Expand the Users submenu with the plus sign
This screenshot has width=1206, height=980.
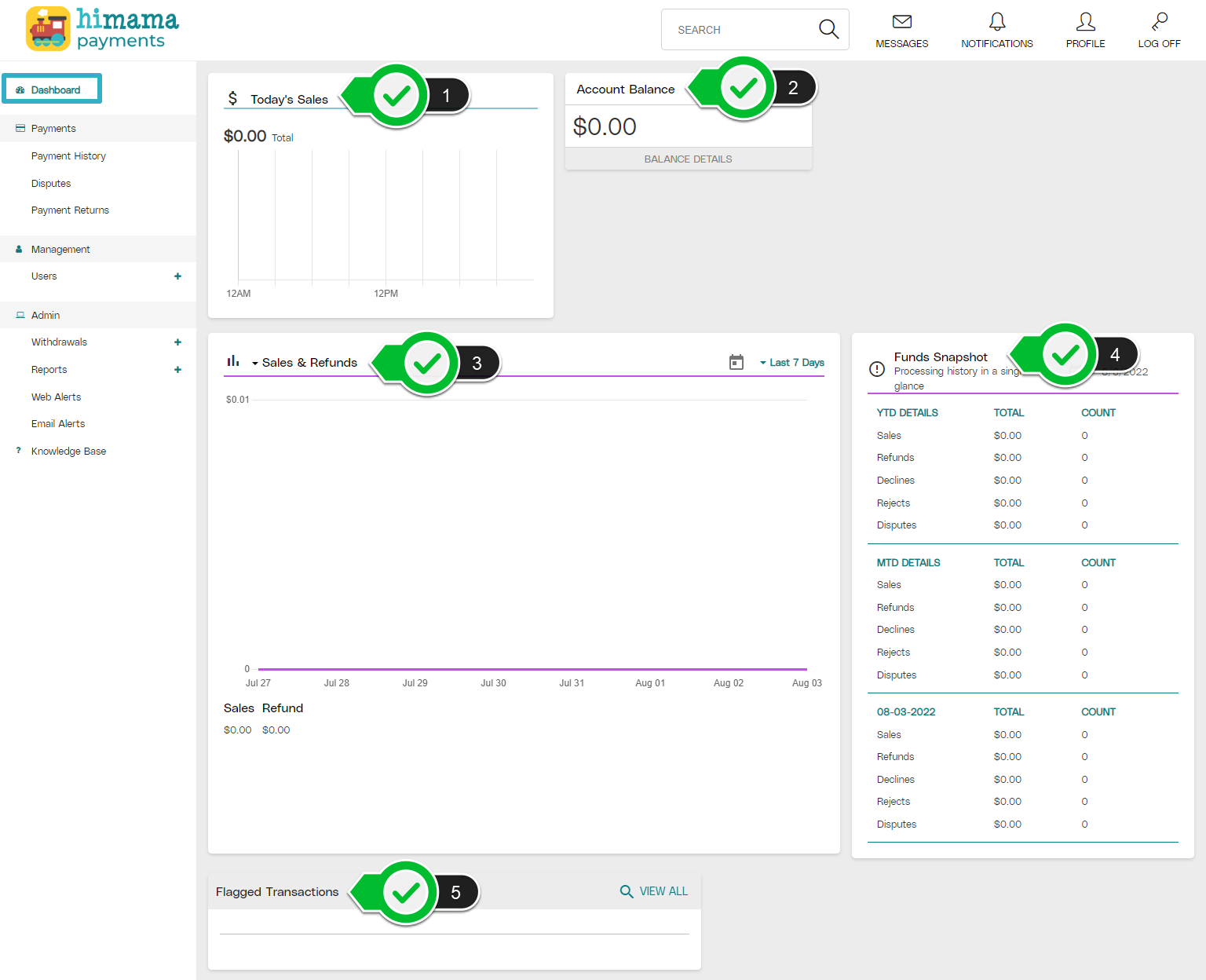coord(178,276)
